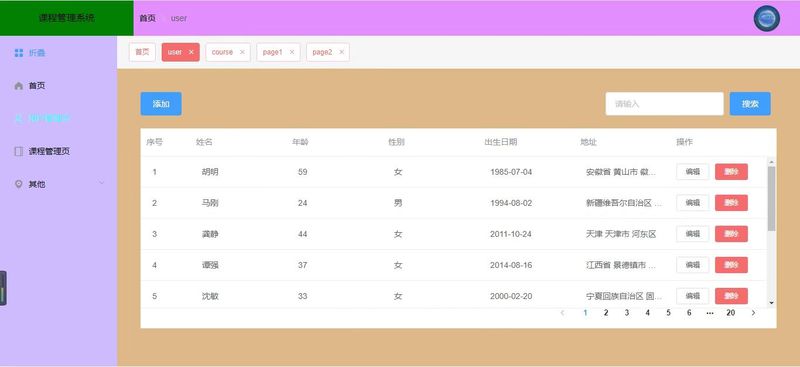Close the page1 tab with its X
800x367 pixels.
click(292, 52)
